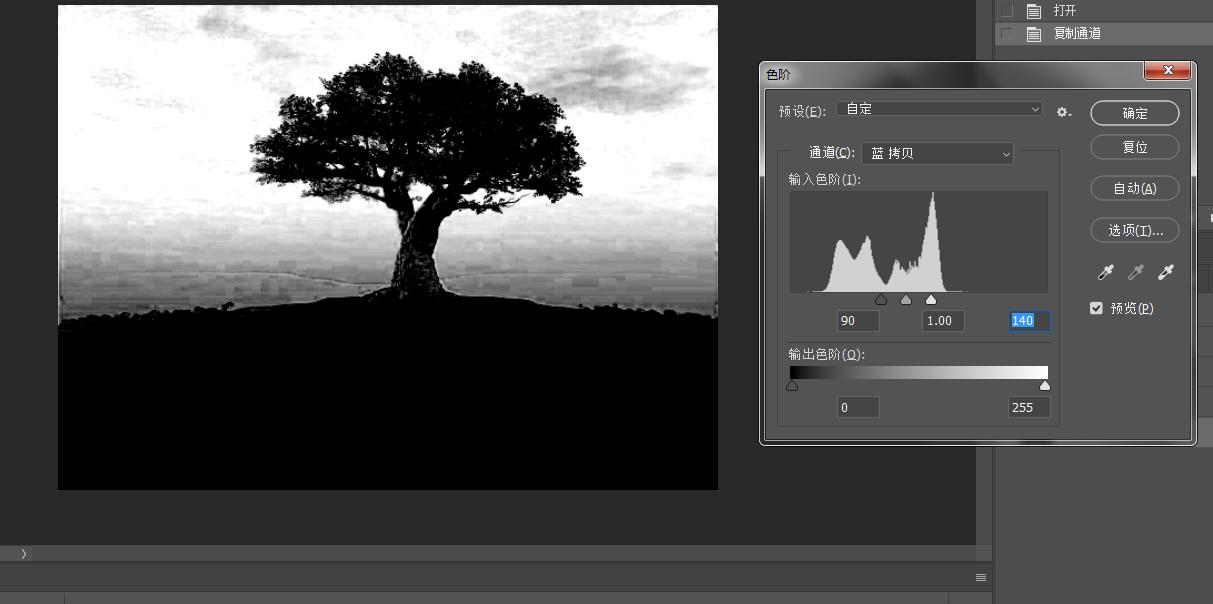
Task: Click midtone field showing 1.00
Action: click(x=943, y=321)
